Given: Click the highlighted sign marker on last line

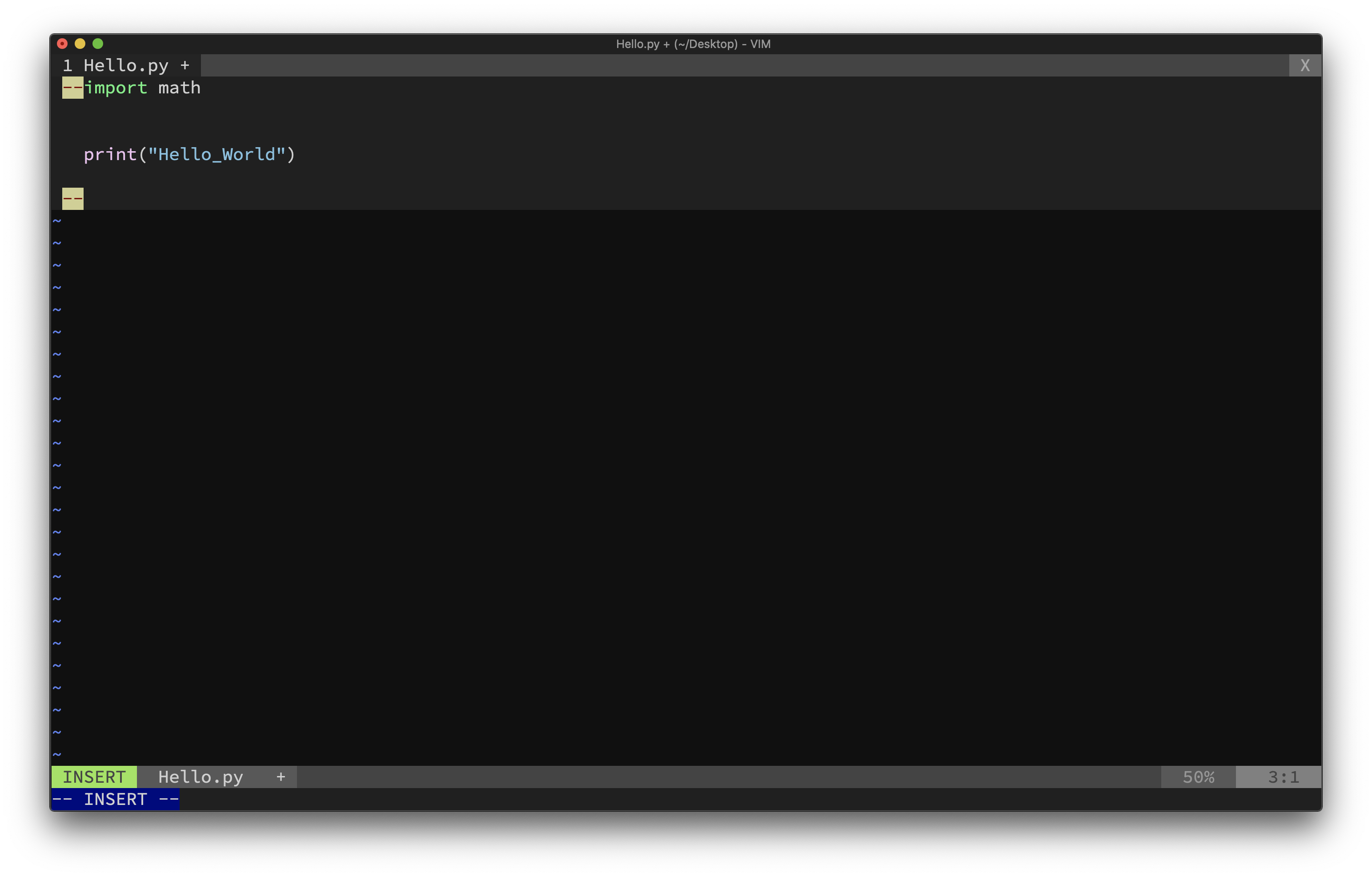Looking at the screenshot, I should [x=72, y=199].
